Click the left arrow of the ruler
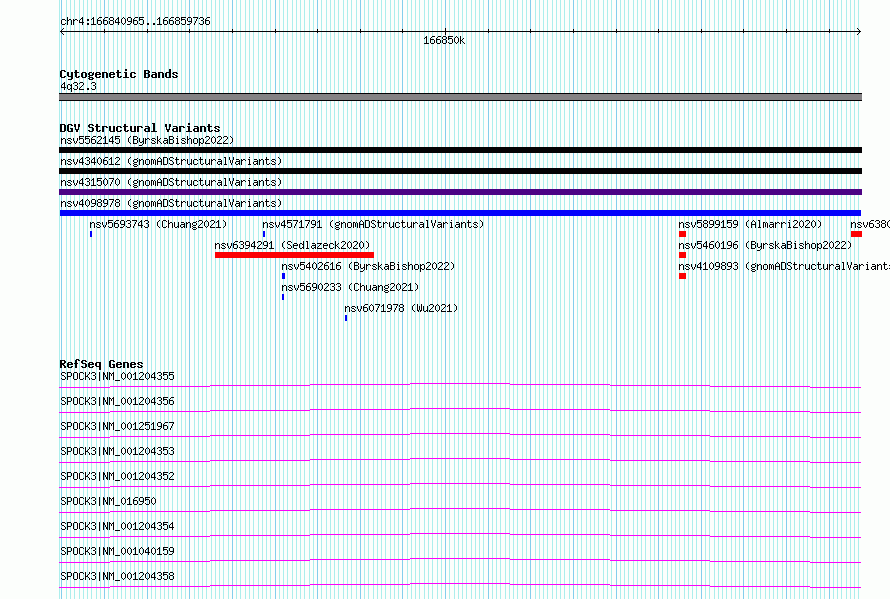Image resolution: width=890 pixels, height=599 pixels. [62, 32]
